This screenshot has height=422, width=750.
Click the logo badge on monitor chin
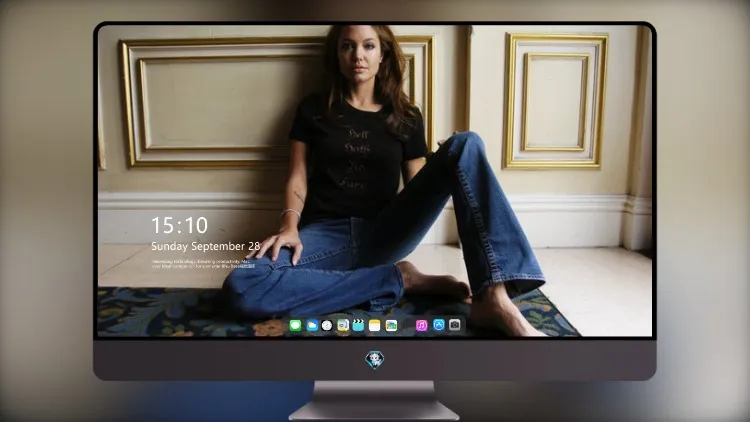(x=375, y=360)
